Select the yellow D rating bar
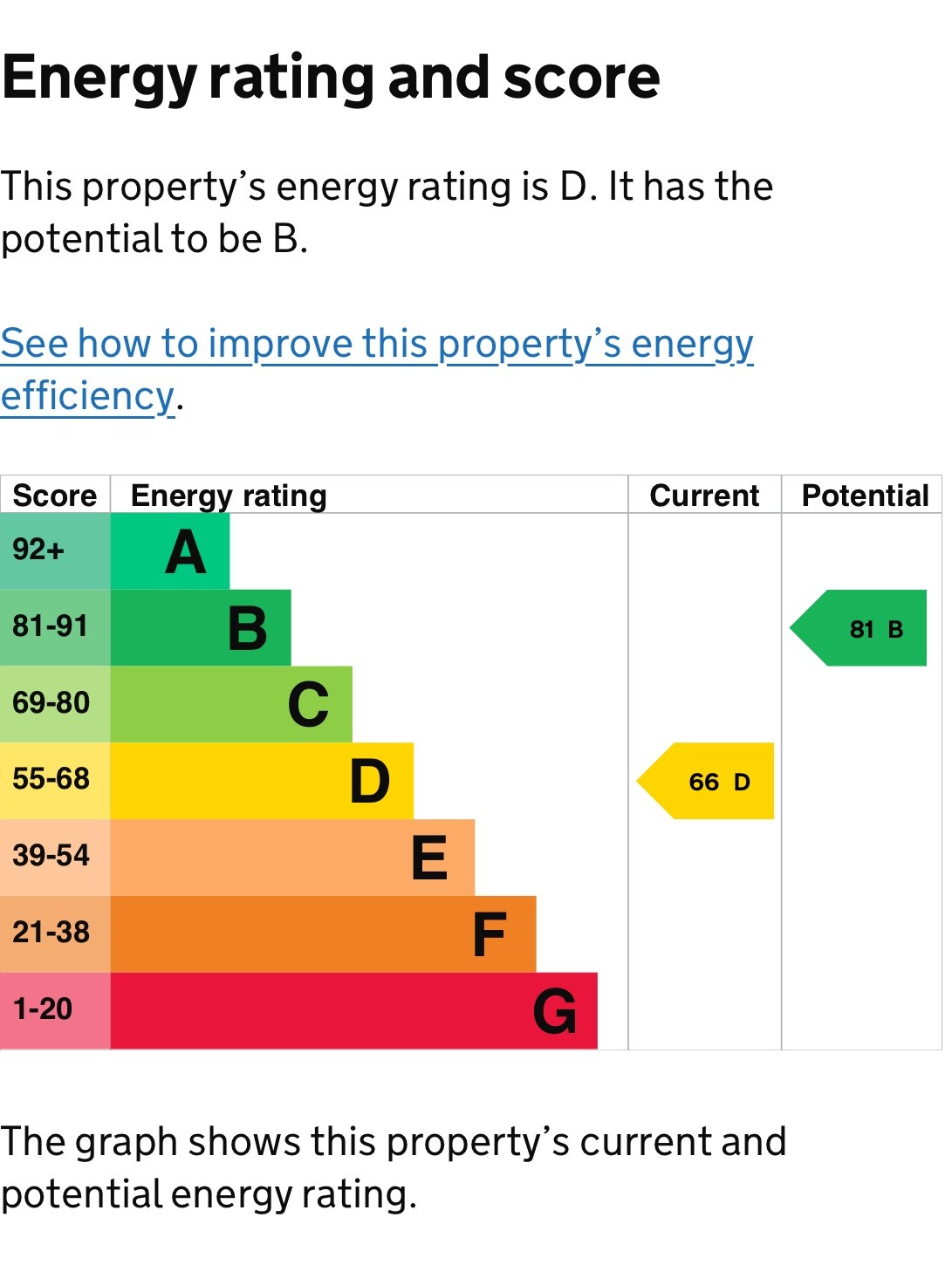952x1265 pixels. click(262, 781)
